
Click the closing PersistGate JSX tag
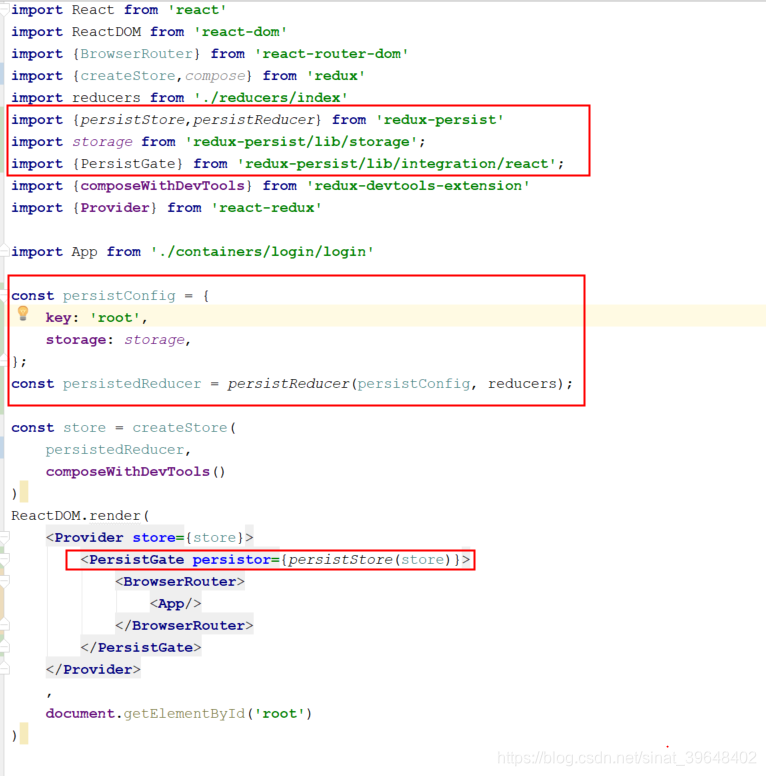coord(141,647)
